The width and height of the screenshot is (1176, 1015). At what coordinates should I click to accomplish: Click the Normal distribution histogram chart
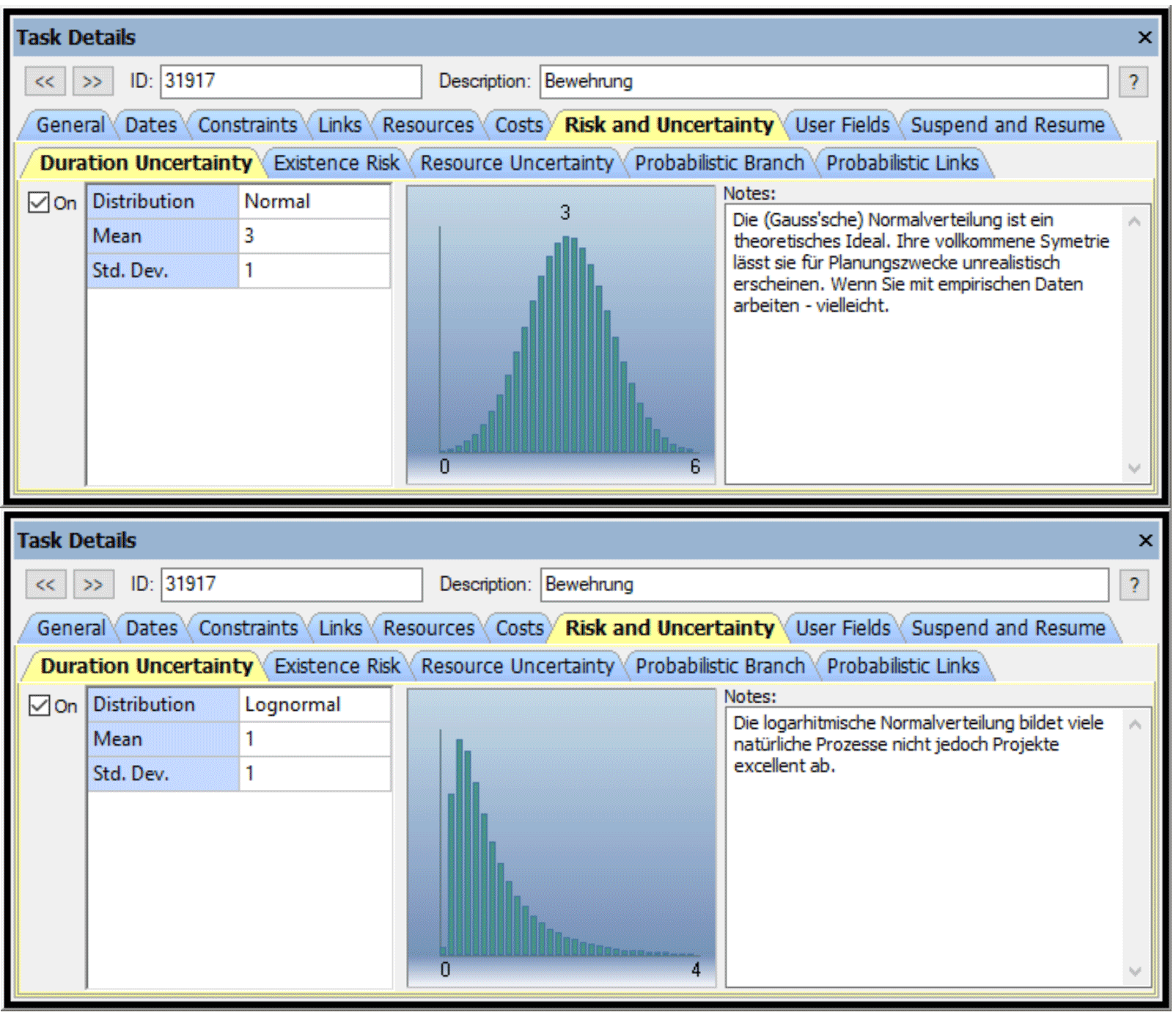click(x=561, y=334)
